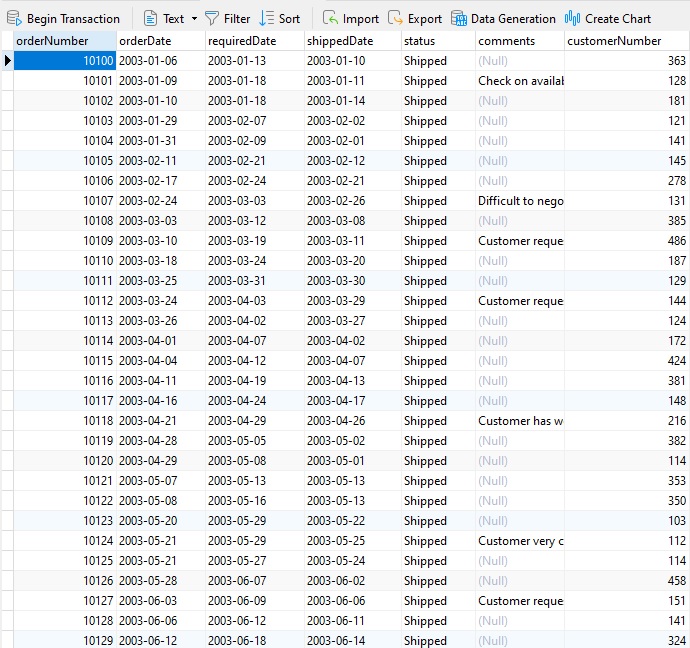Click the 'Customer very c' comment cell
Screen dimensions: 690x648
click(x=519, y=541)
